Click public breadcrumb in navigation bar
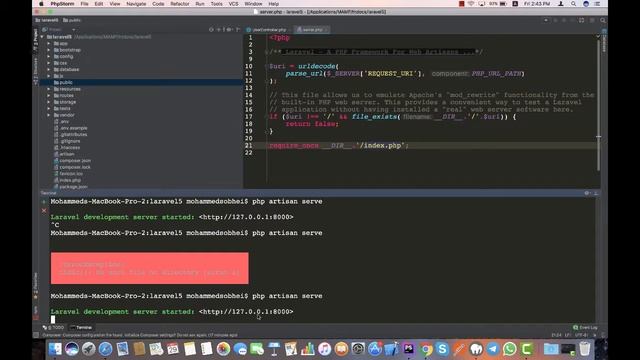 (72, 20)
